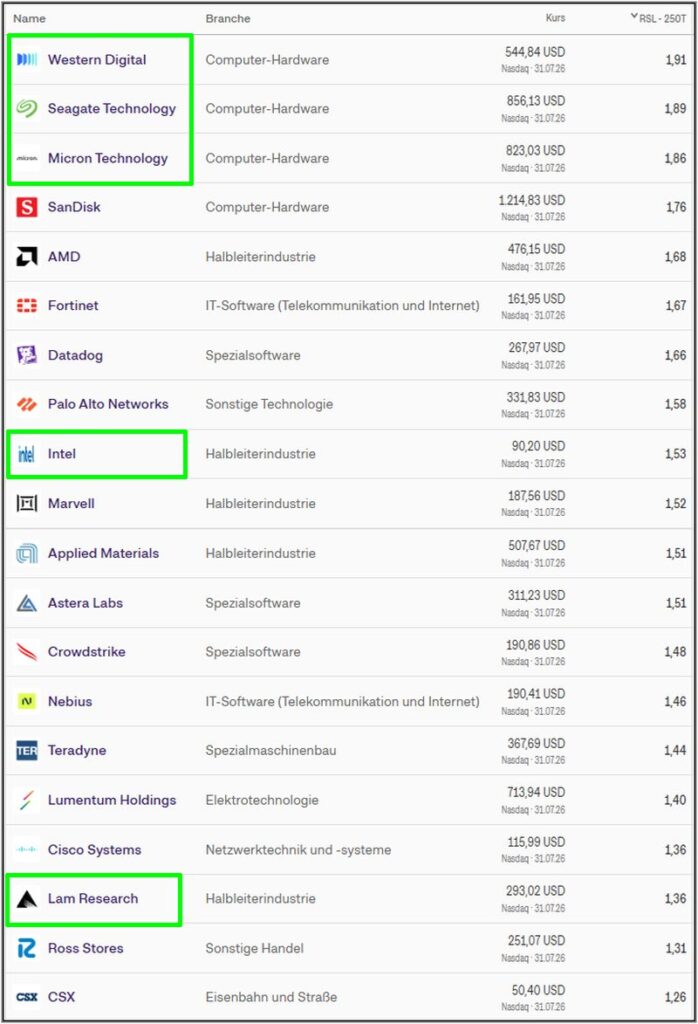Open the Teradyne stock link
Image resolution: width=698 pixels, height=1024 pixels.
[76, 750]
